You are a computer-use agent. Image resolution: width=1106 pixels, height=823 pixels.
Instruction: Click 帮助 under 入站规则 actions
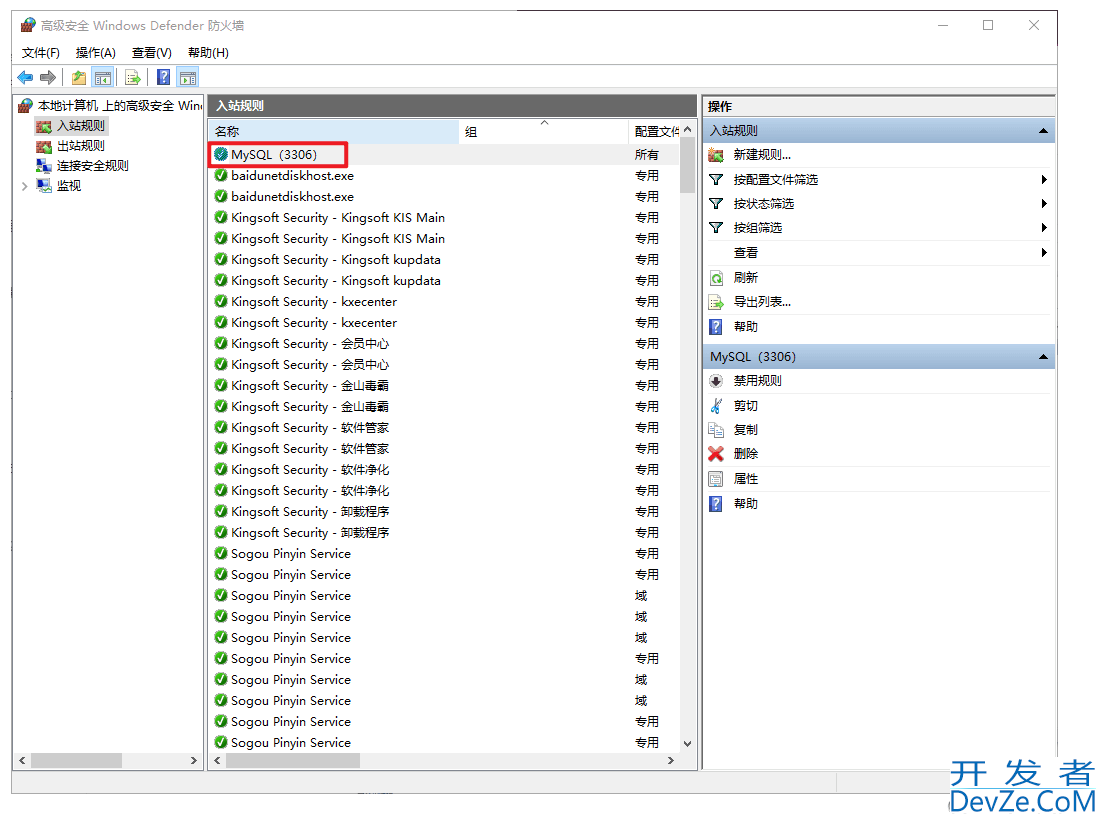coord(746,327)
